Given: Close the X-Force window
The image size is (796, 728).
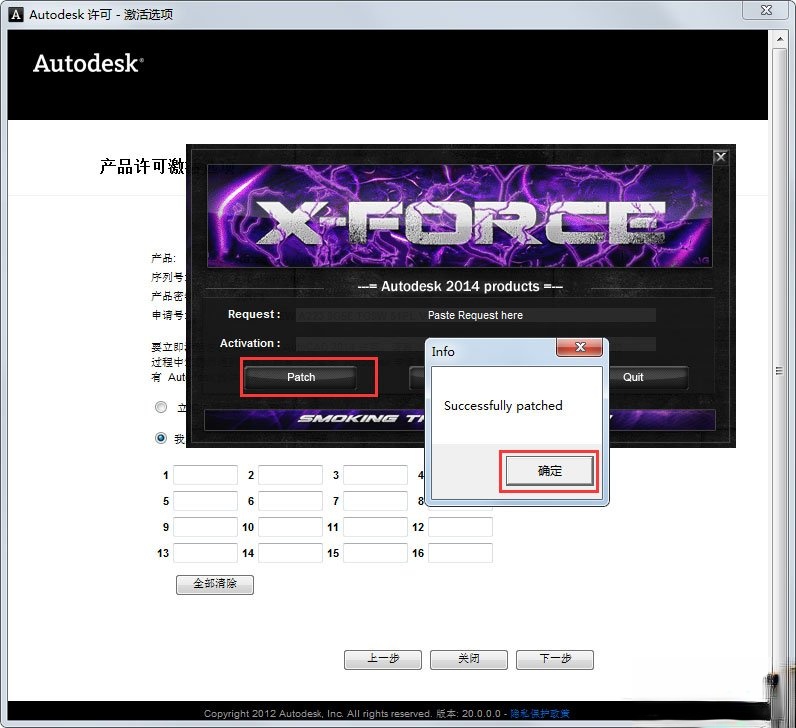Looking at the screenshot, I should [720, 157].
